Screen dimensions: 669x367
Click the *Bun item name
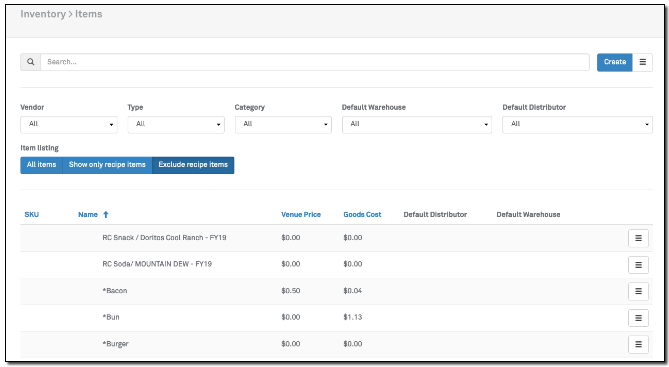pyautogui.click(x=111, y=317)
